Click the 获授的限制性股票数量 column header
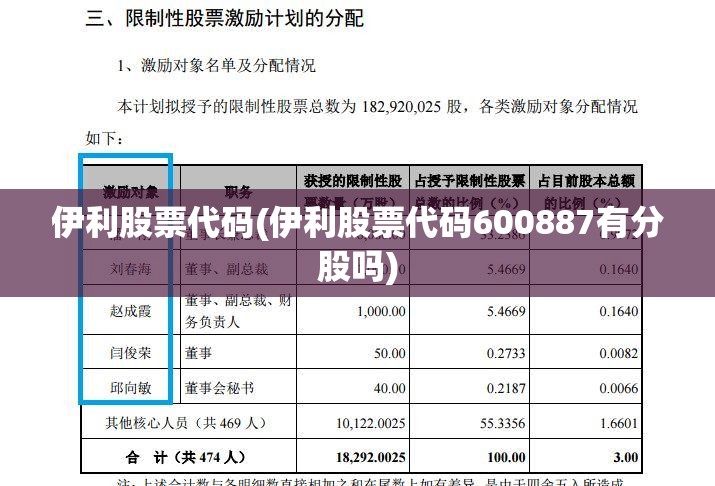This screenshot has height=486, width=715. 353,191
